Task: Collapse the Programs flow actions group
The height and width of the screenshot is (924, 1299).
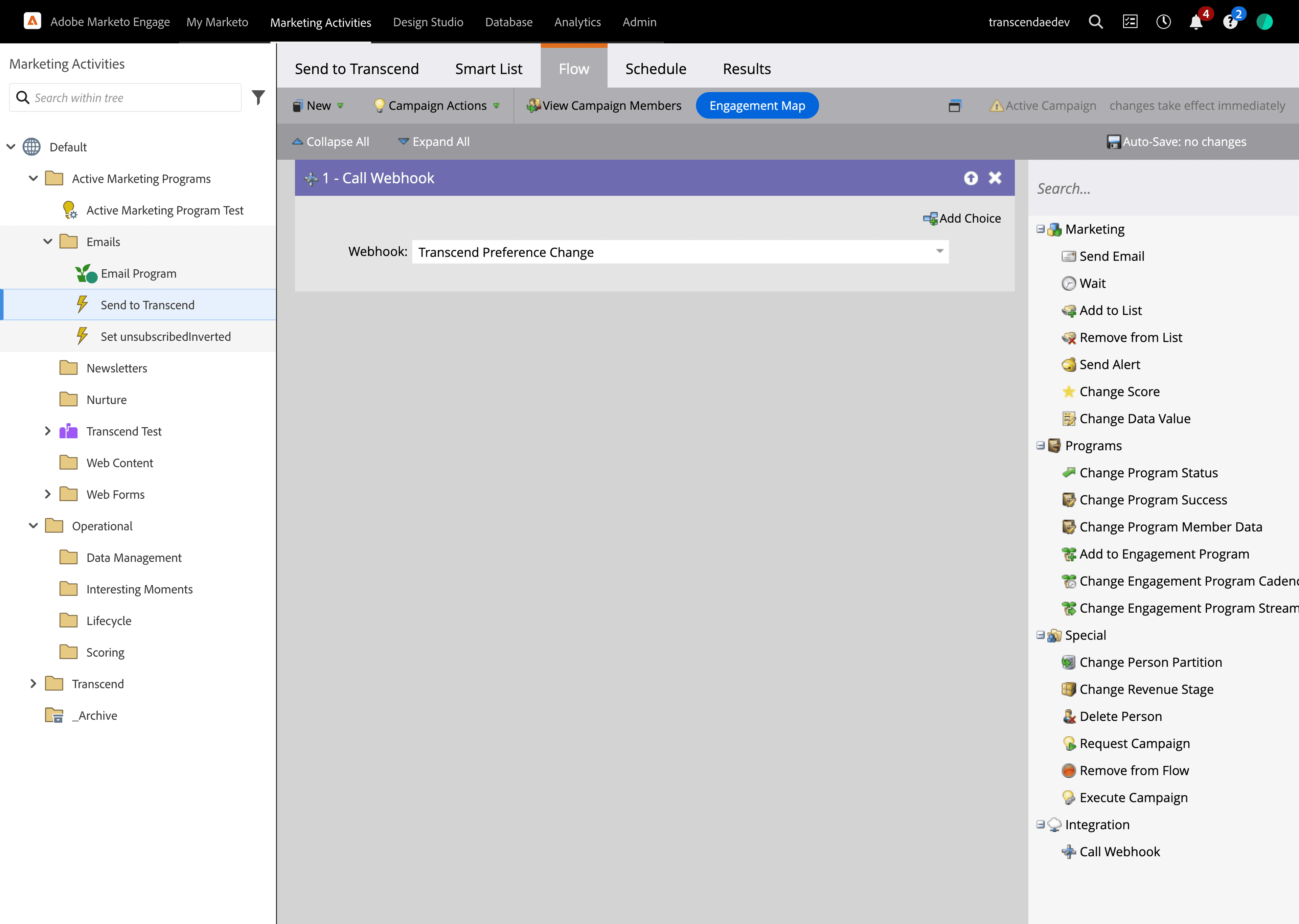Action: [x=1040, y=446]
